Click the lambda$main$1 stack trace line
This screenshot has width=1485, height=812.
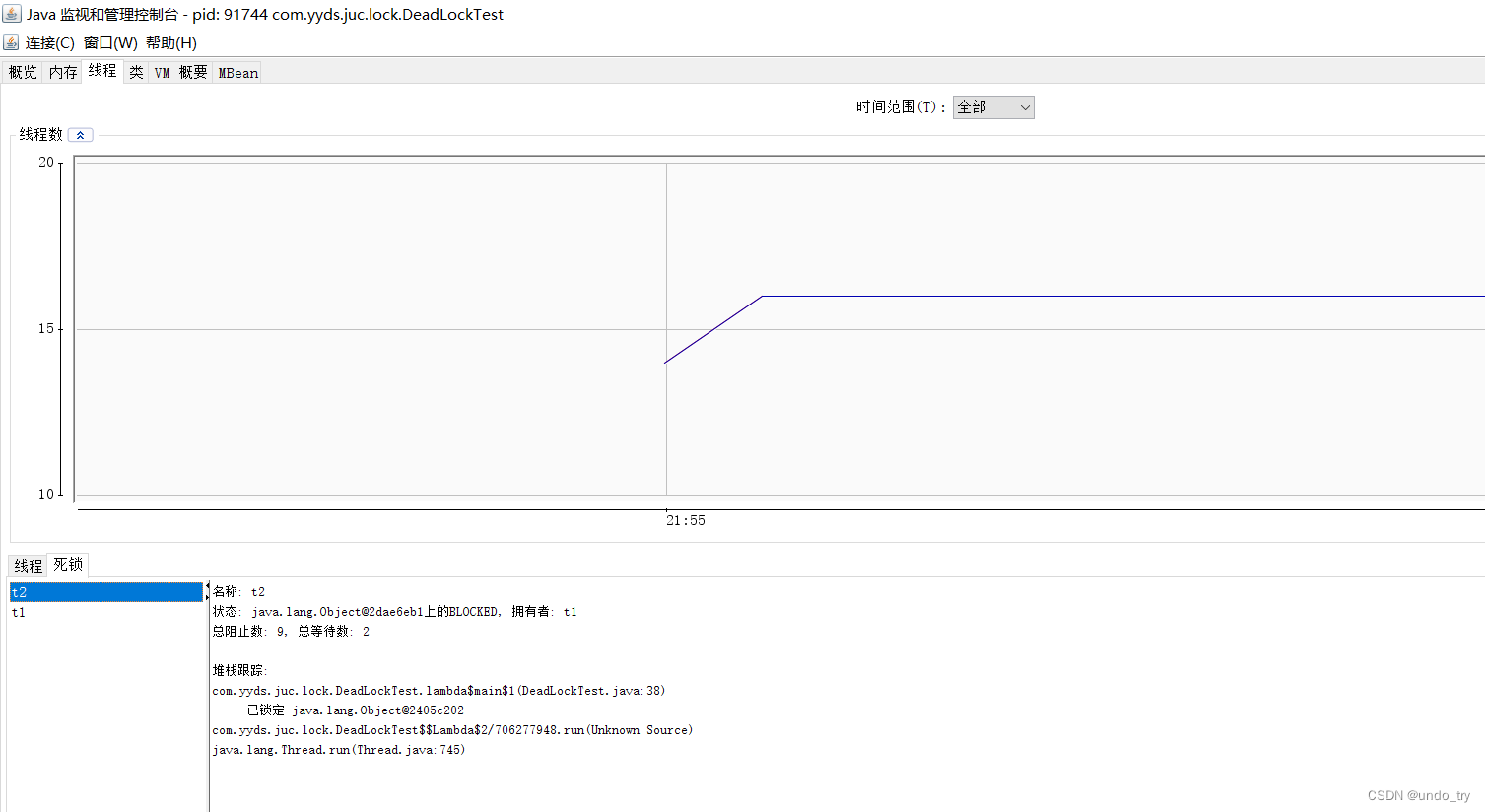(x=439, y=691)
